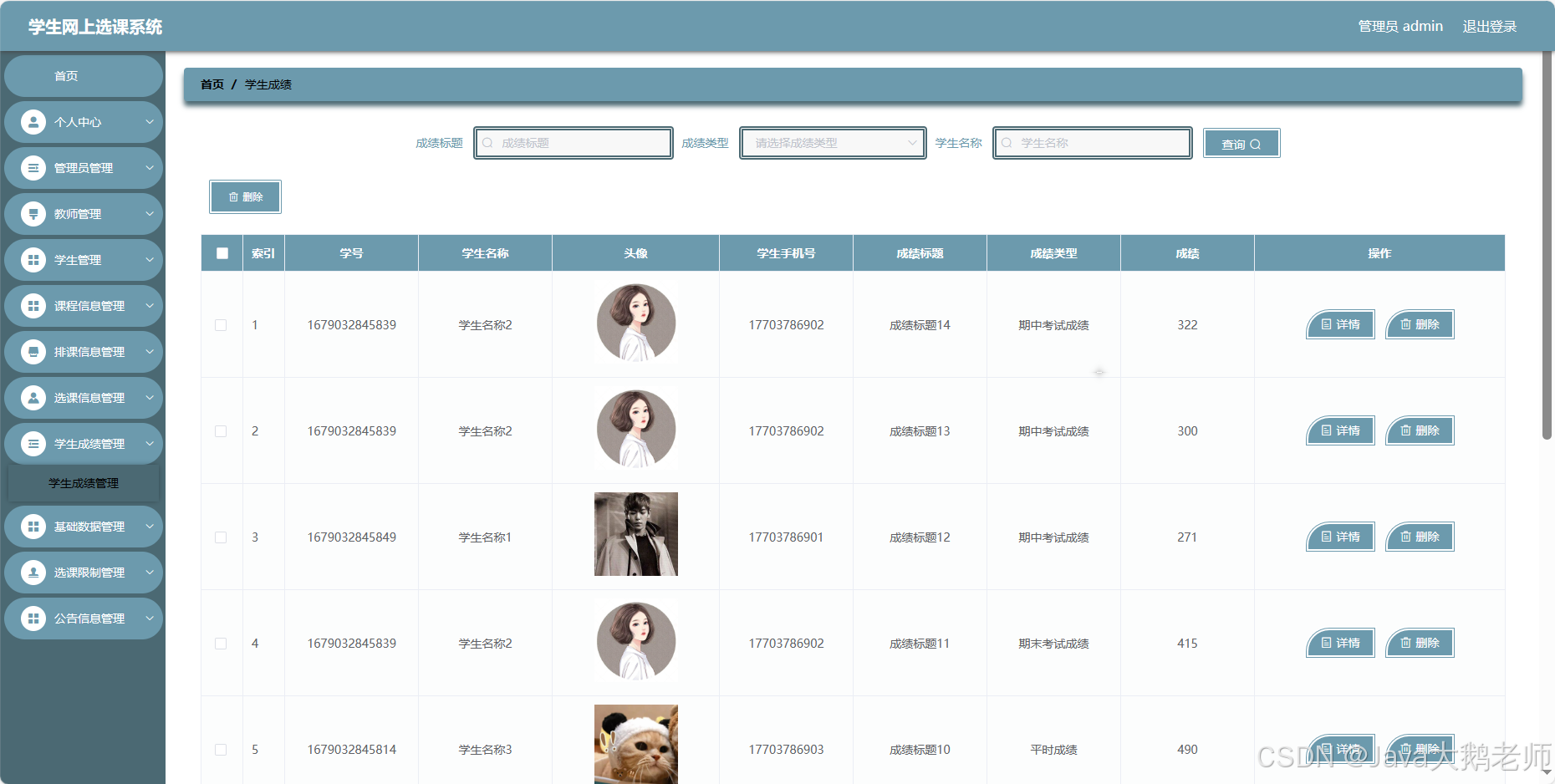The height and width of the screenshot is (784, 1555).
Task: Click the 课程信息管理 sidebar icon
Action: [x=33, y=306]
